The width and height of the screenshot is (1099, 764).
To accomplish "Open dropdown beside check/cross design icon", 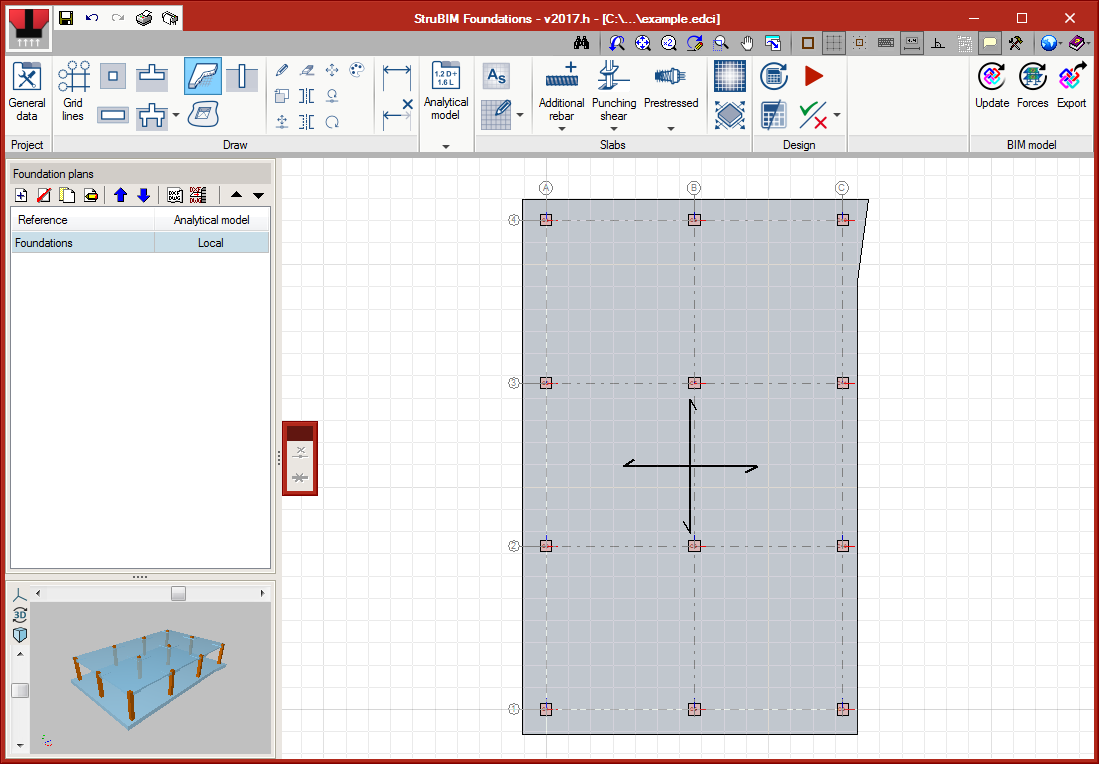I will click(x=837, y=115).
